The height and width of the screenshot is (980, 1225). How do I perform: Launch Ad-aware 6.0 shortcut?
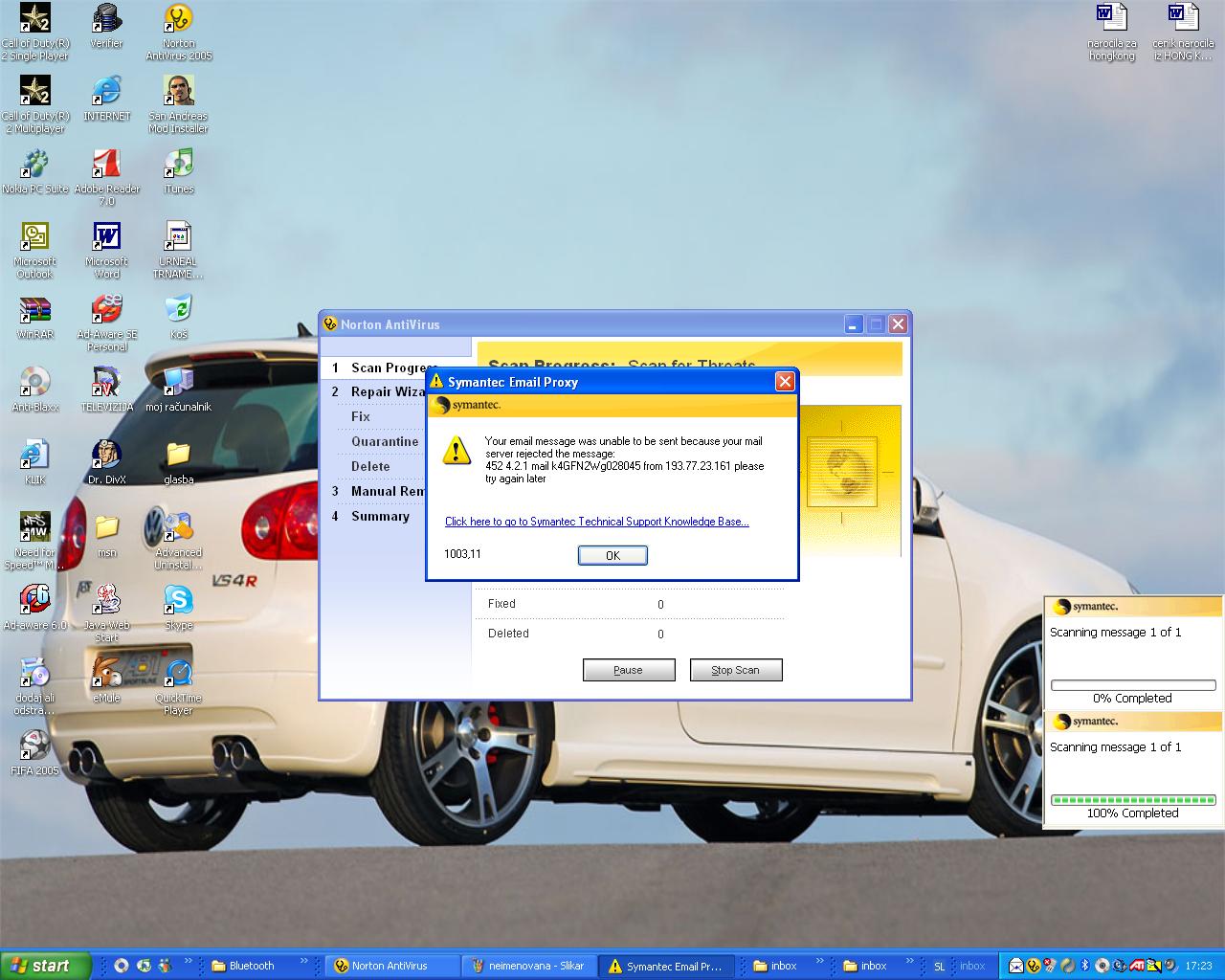[35, 609]
